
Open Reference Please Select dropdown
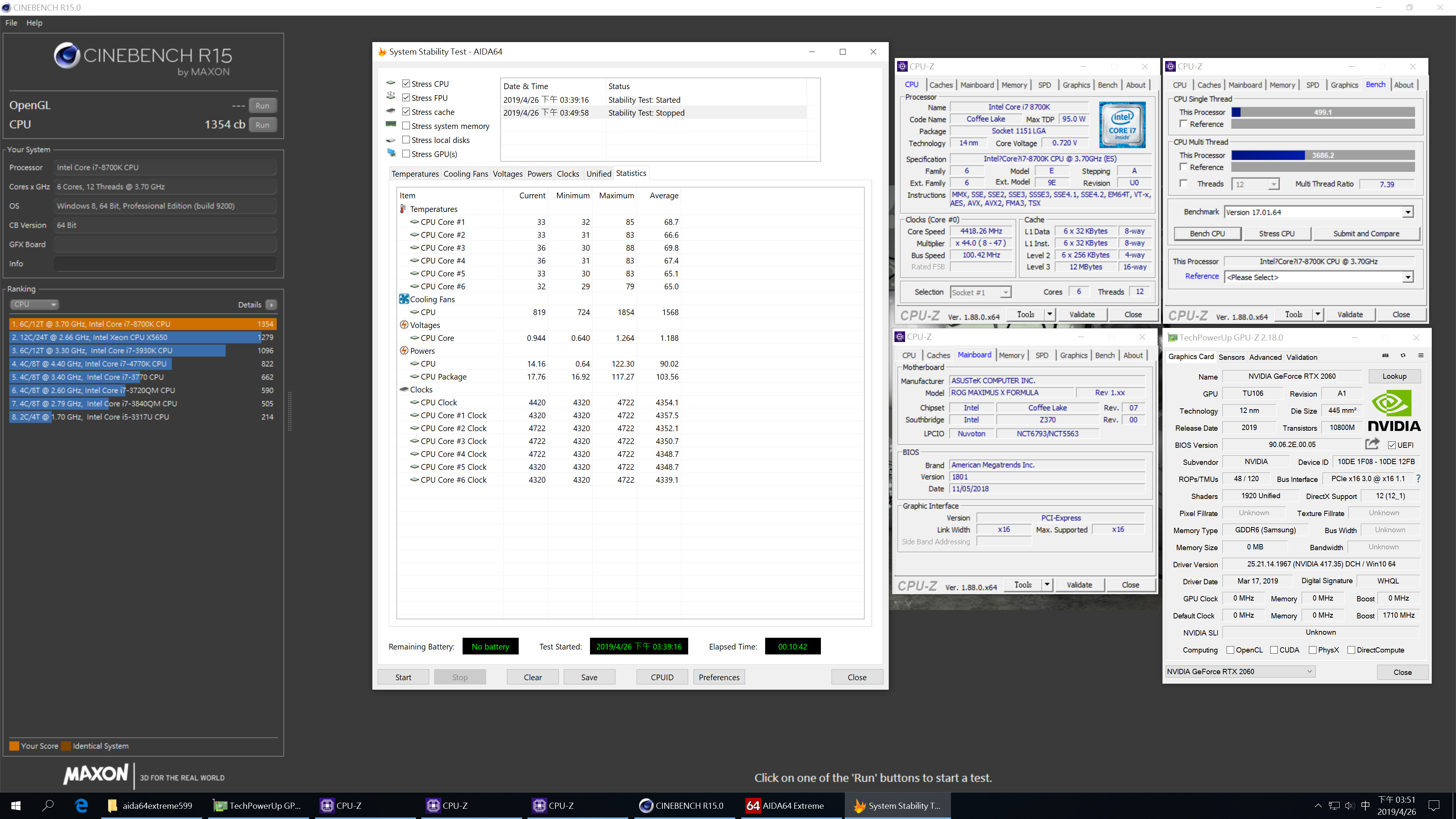[x=1319, y=277]
